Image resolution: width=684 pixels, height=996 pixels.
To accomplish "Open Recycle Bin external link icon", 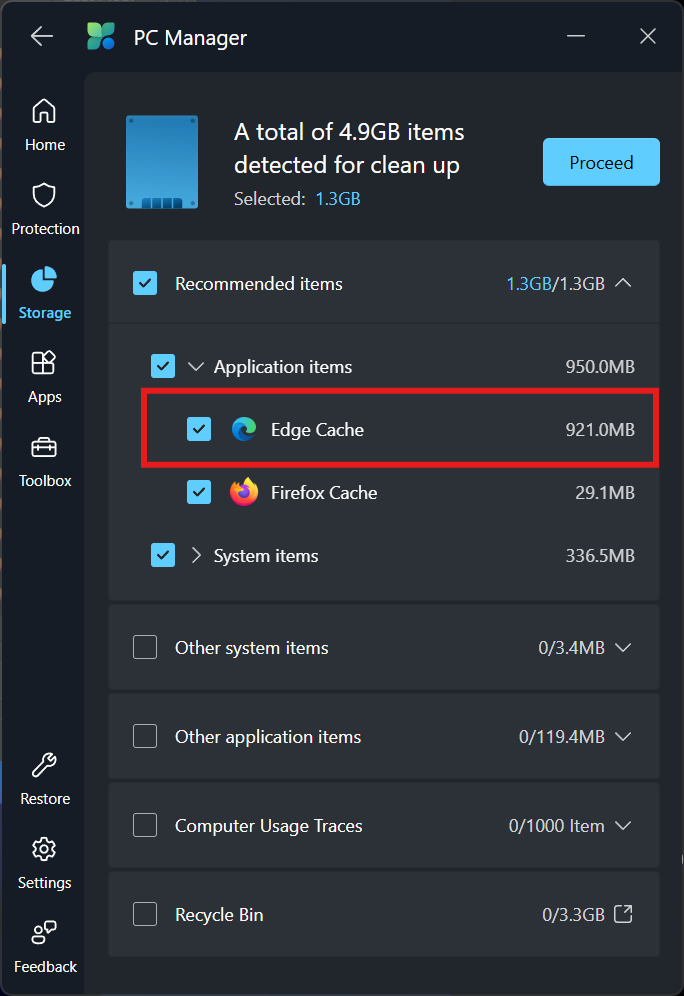I will click(x=623, y=914).
